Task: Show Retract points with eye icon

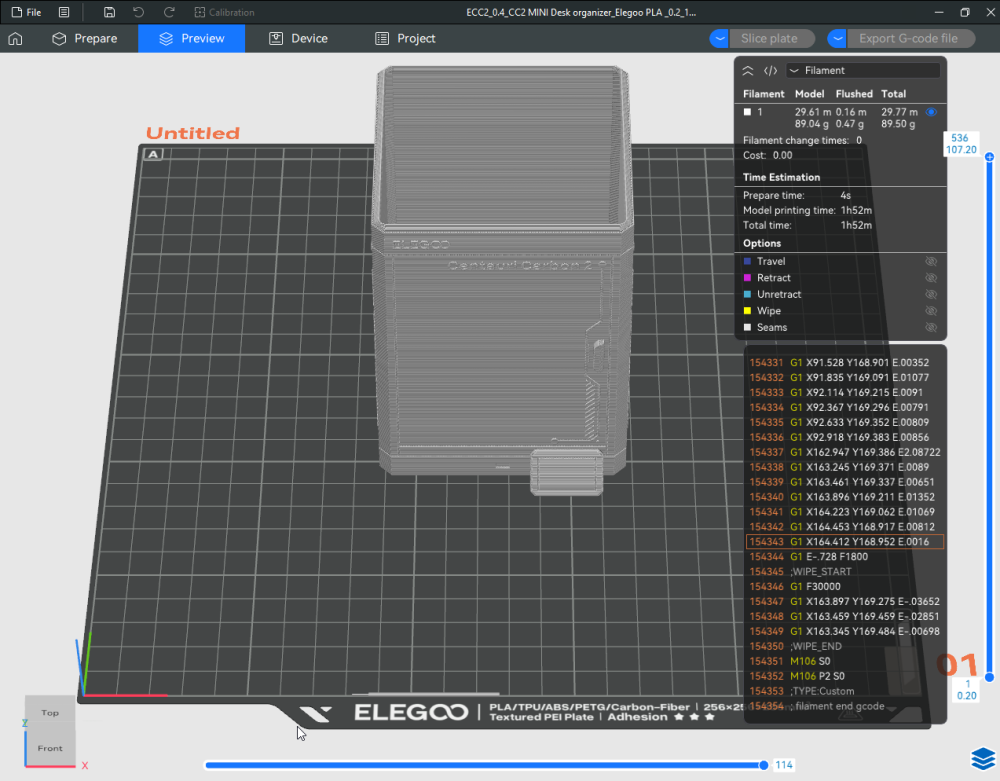Action: pyautogui.click(x=931, y=278)
